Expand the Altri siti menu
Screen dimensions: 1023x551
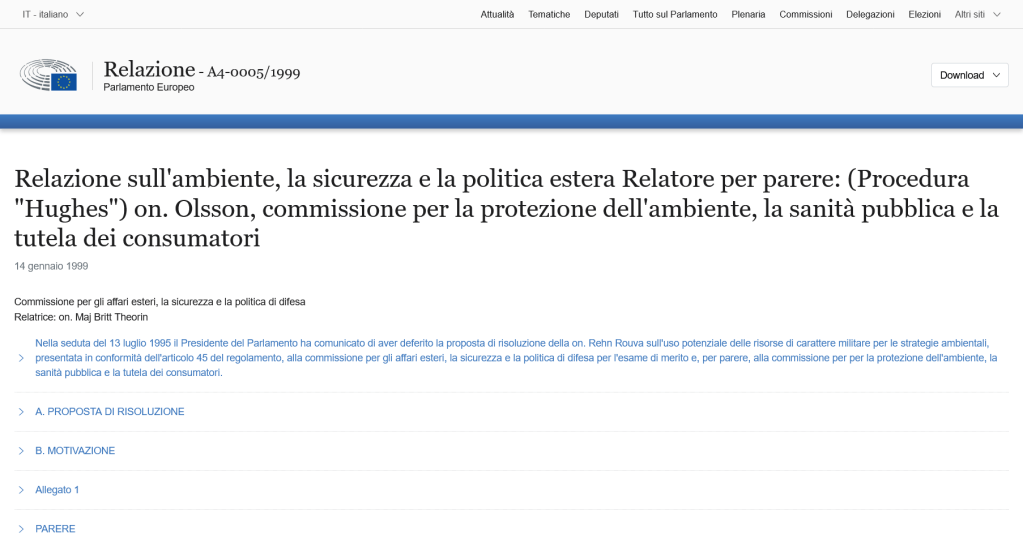(977, 14)
